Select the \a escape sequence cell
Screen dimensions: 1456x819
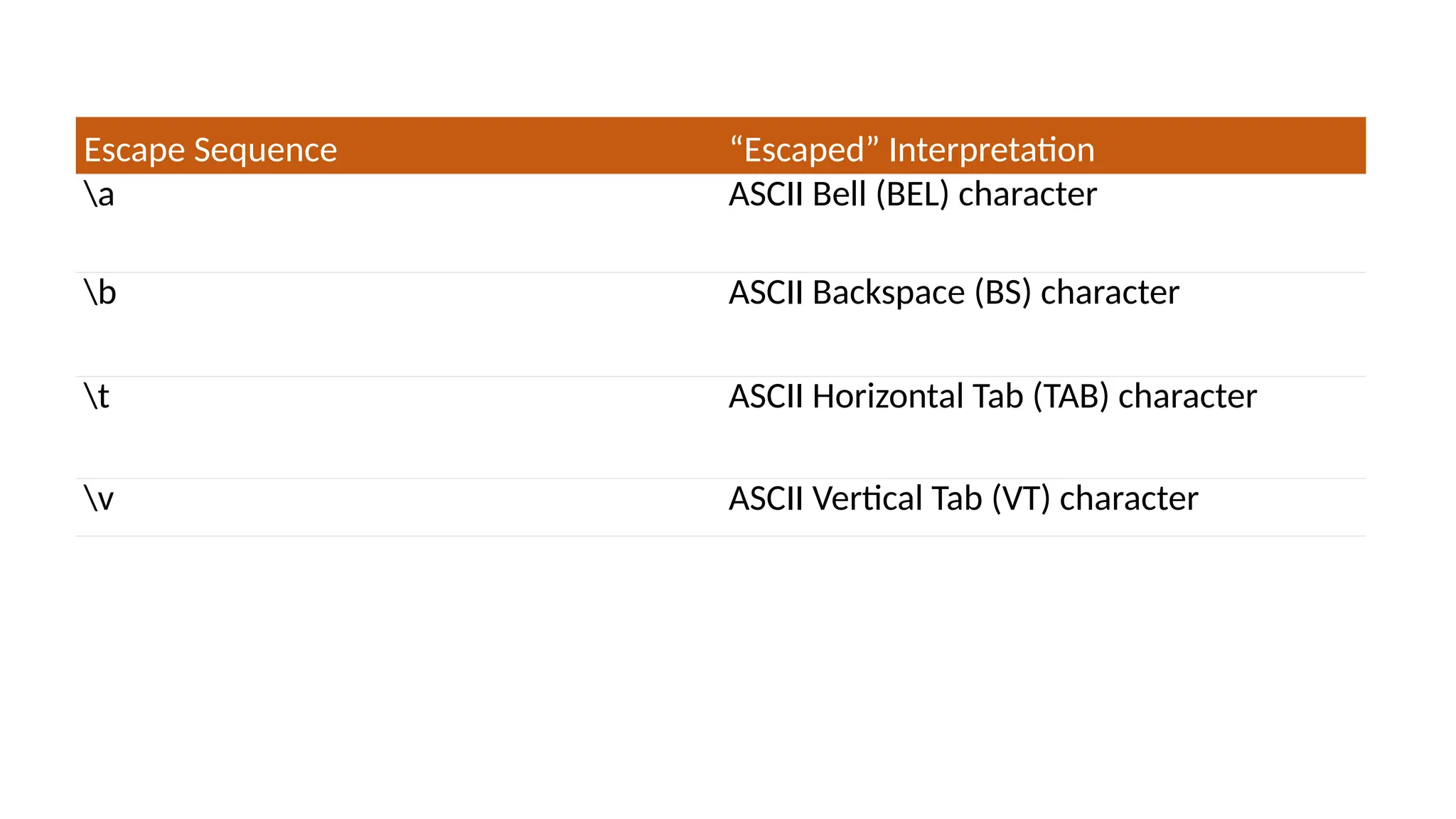tap(100, 195)
